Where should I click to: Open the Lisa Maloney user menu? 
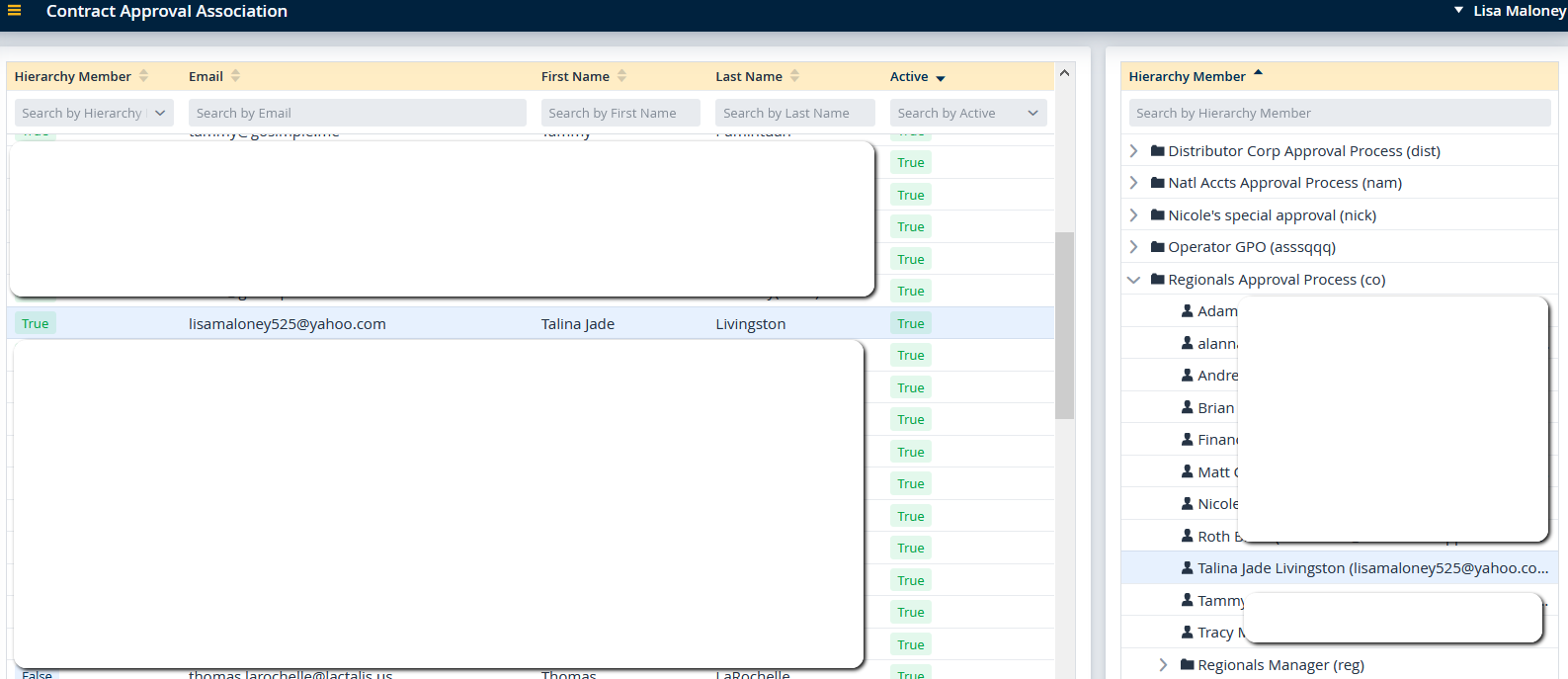click(1510, 11)
